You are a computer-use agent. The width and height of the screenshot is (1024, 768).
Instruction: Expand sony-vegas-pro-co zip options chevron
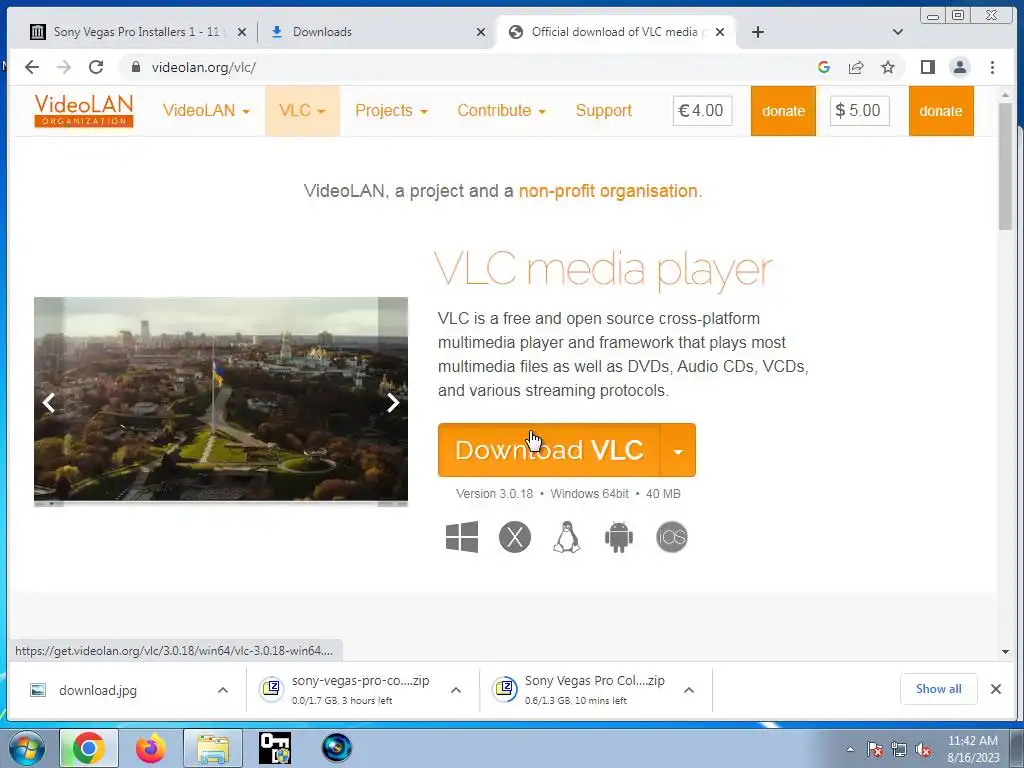click(456, 690)
